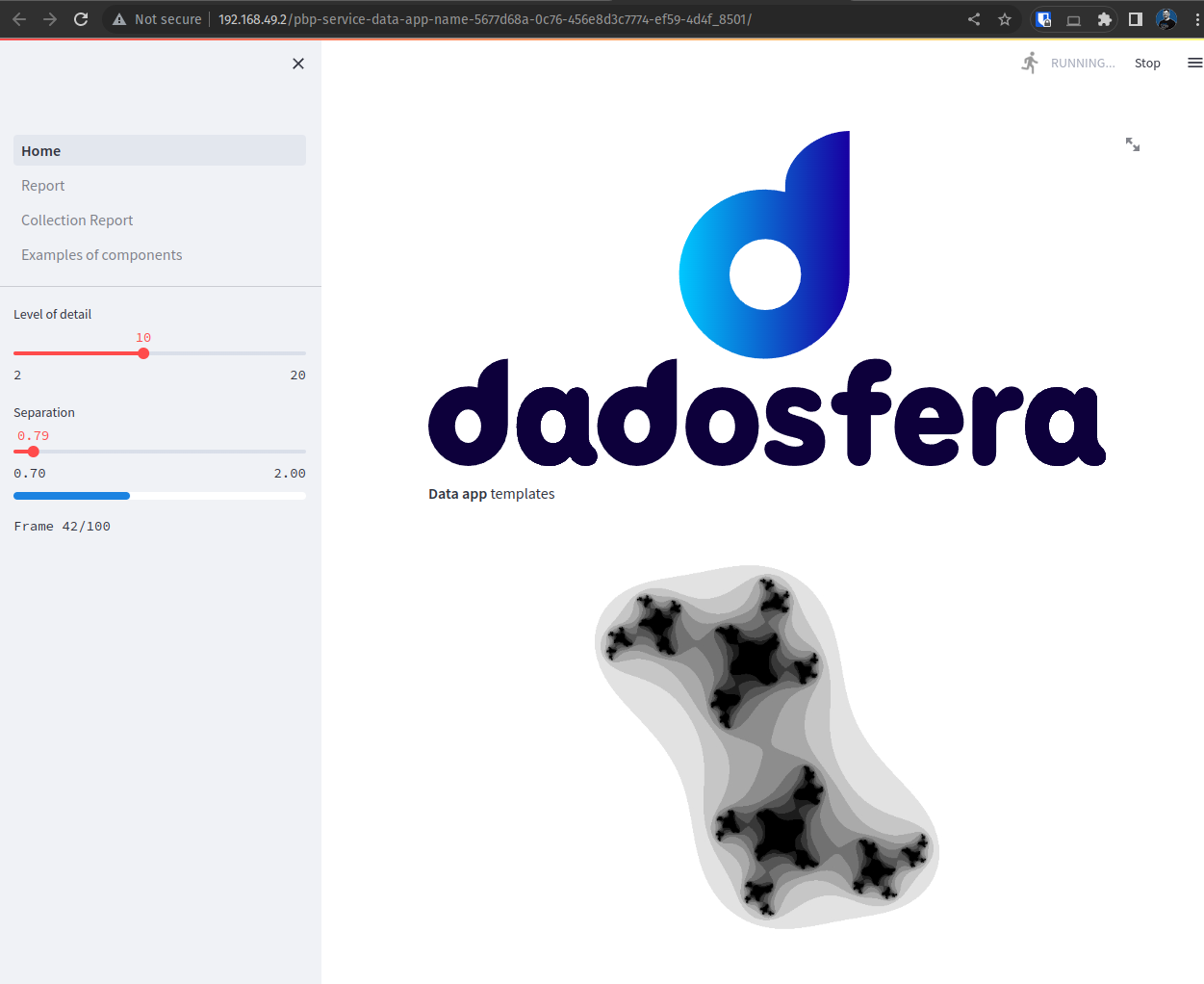Click the 'RUNNING...' status text
Viewport: 1204px width, 984px height.
coord(1083,63)
